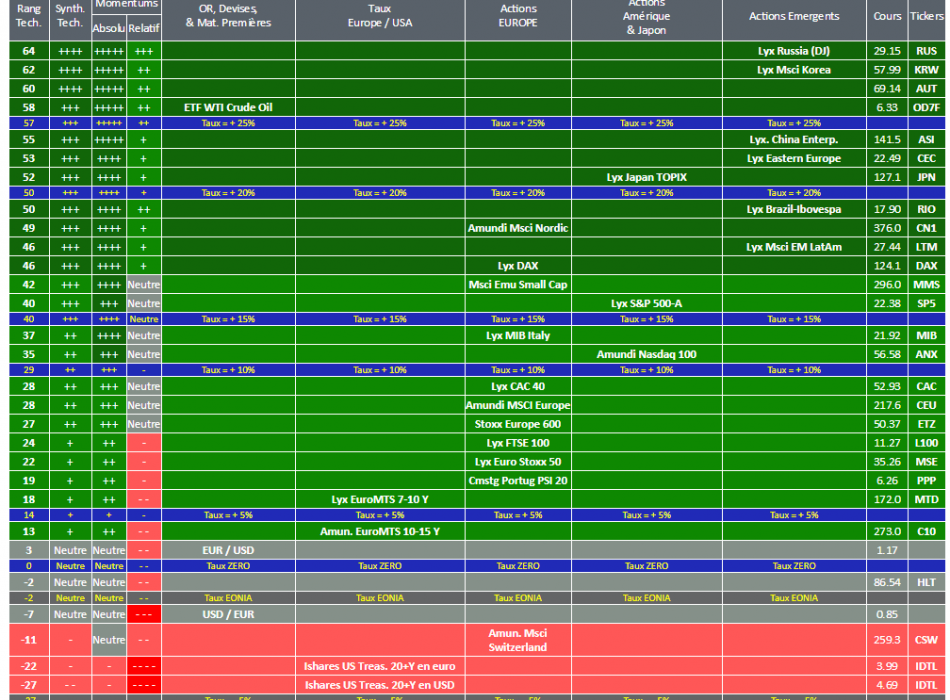This screenshot has width=950, height=700.
Task: Select the 'Lyx FTSE 100' cell
Action: click(518, 442)
